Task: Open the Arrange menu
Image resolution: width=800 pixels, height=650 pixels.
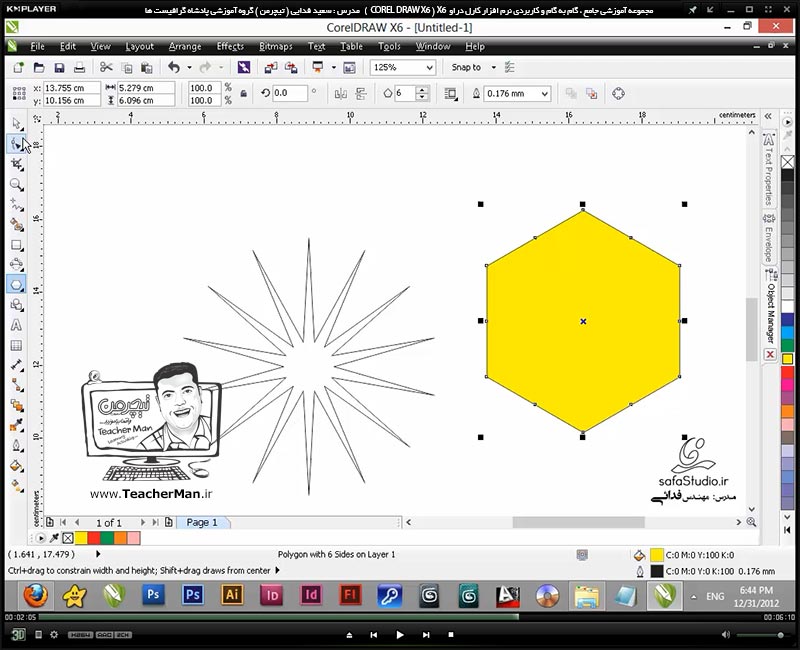Action: [x=185, y=46]
